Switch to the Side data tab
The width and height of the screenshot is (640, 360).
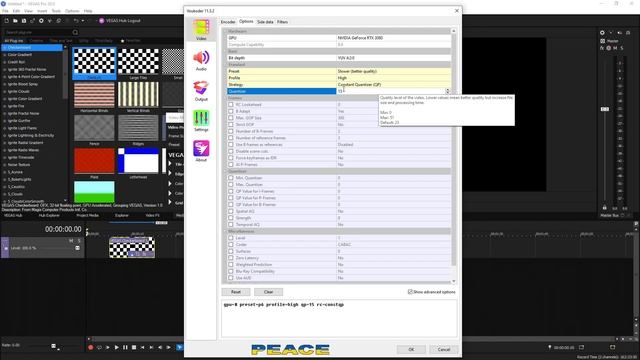tap(265, 22)
